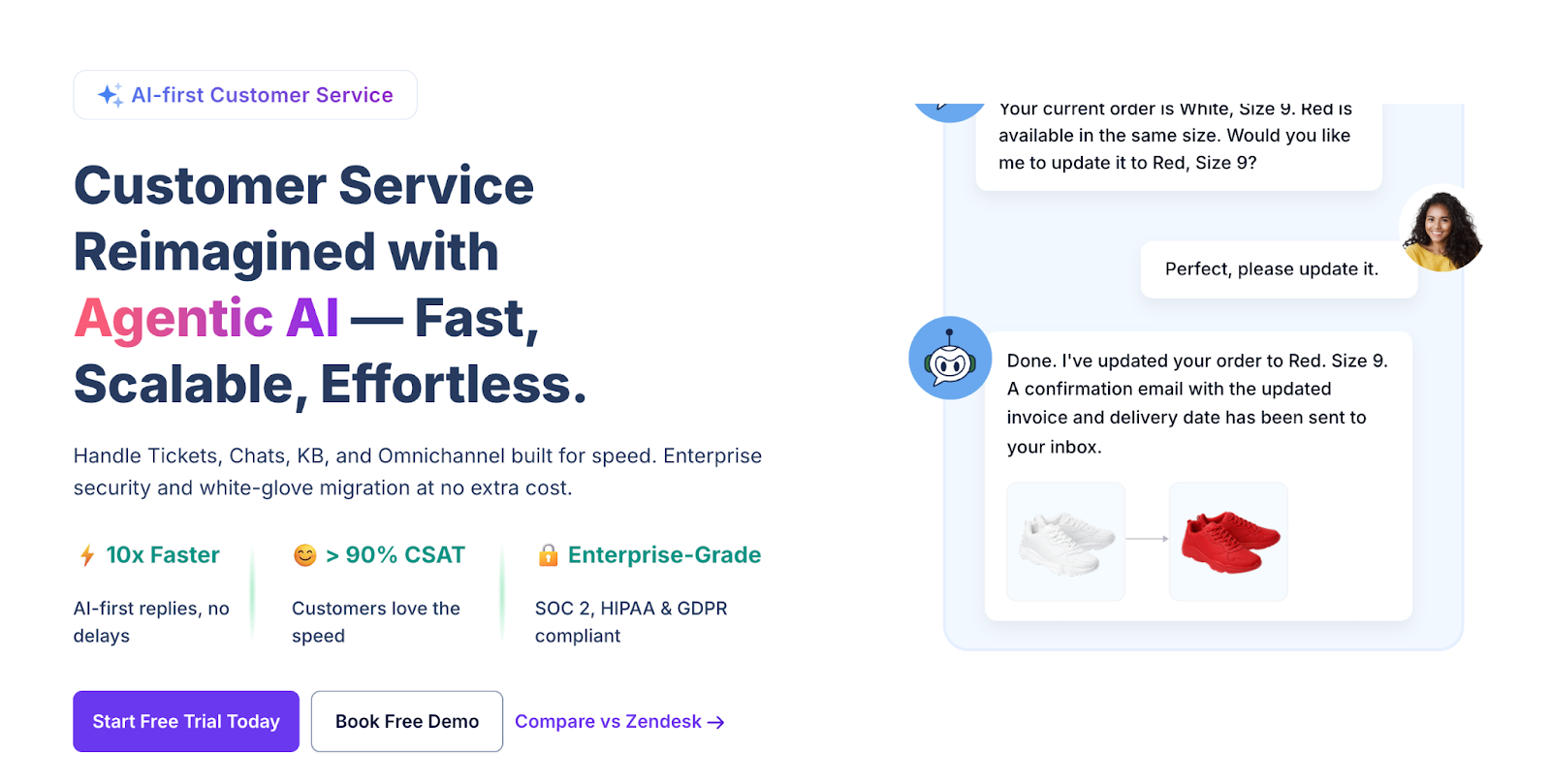Click the padlock icon beside Enterprise-Grade

pos(548,555)
